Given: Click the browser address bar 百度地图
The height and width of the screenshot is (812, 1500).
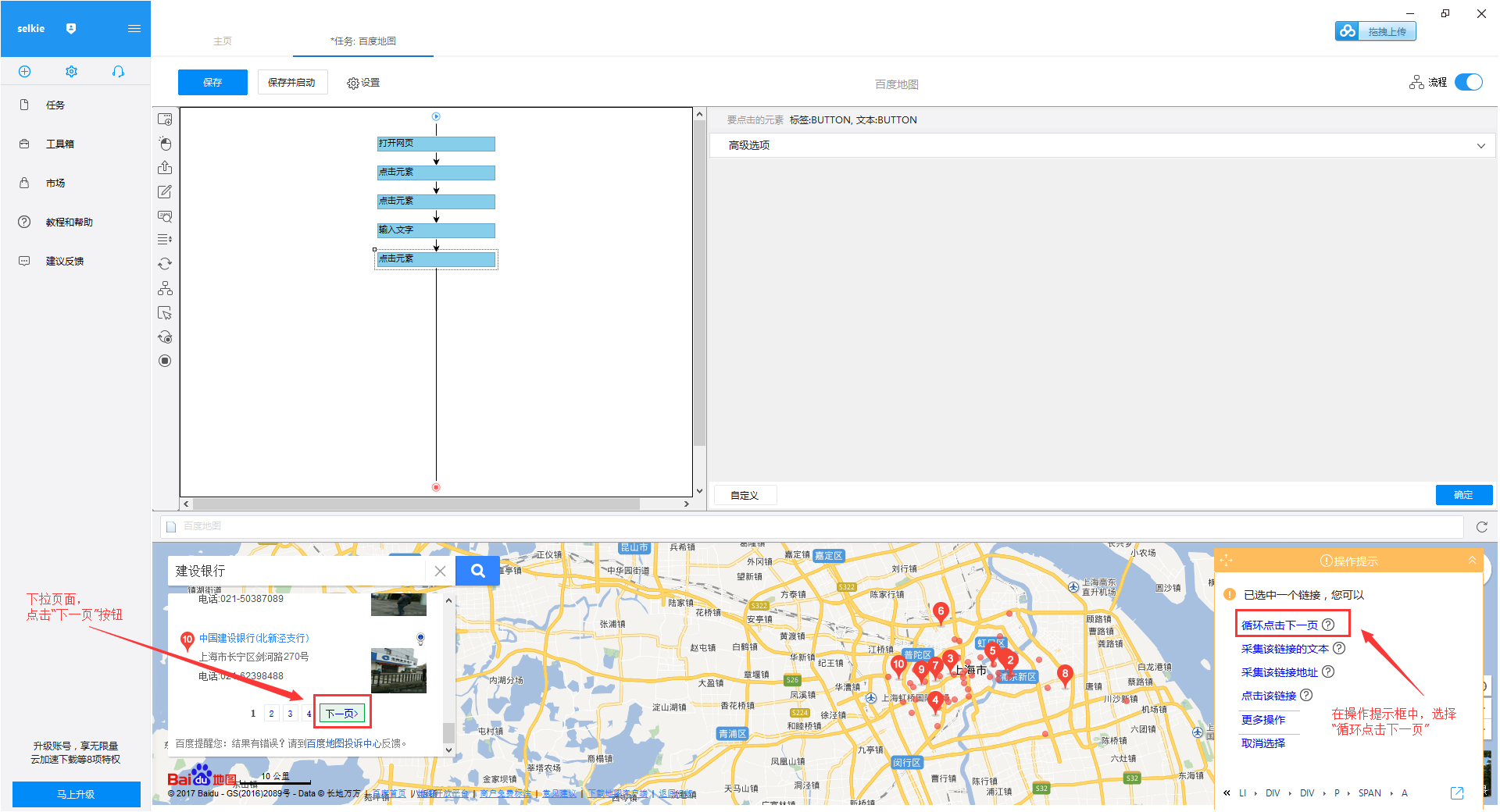Looking at the screenshot, I should tap(812, 526).
